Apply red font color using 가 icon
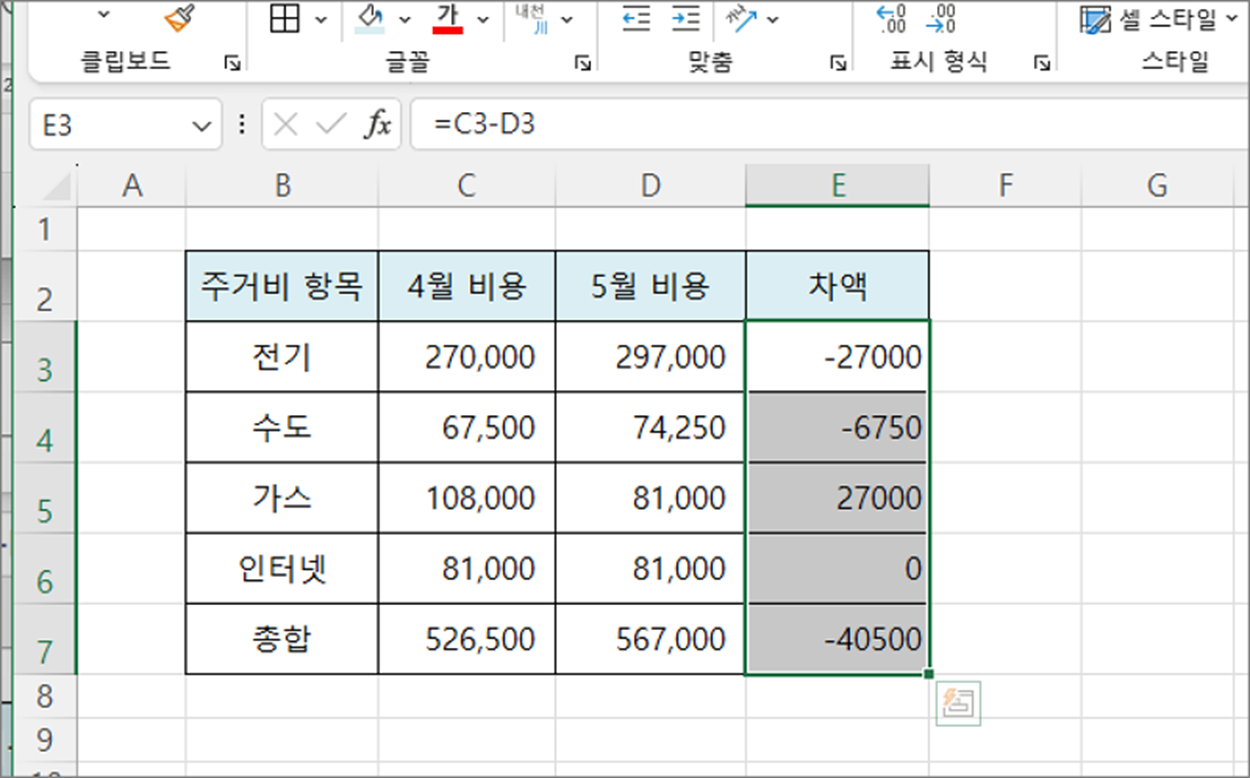 pyautogui.click(x=448, y=18)
